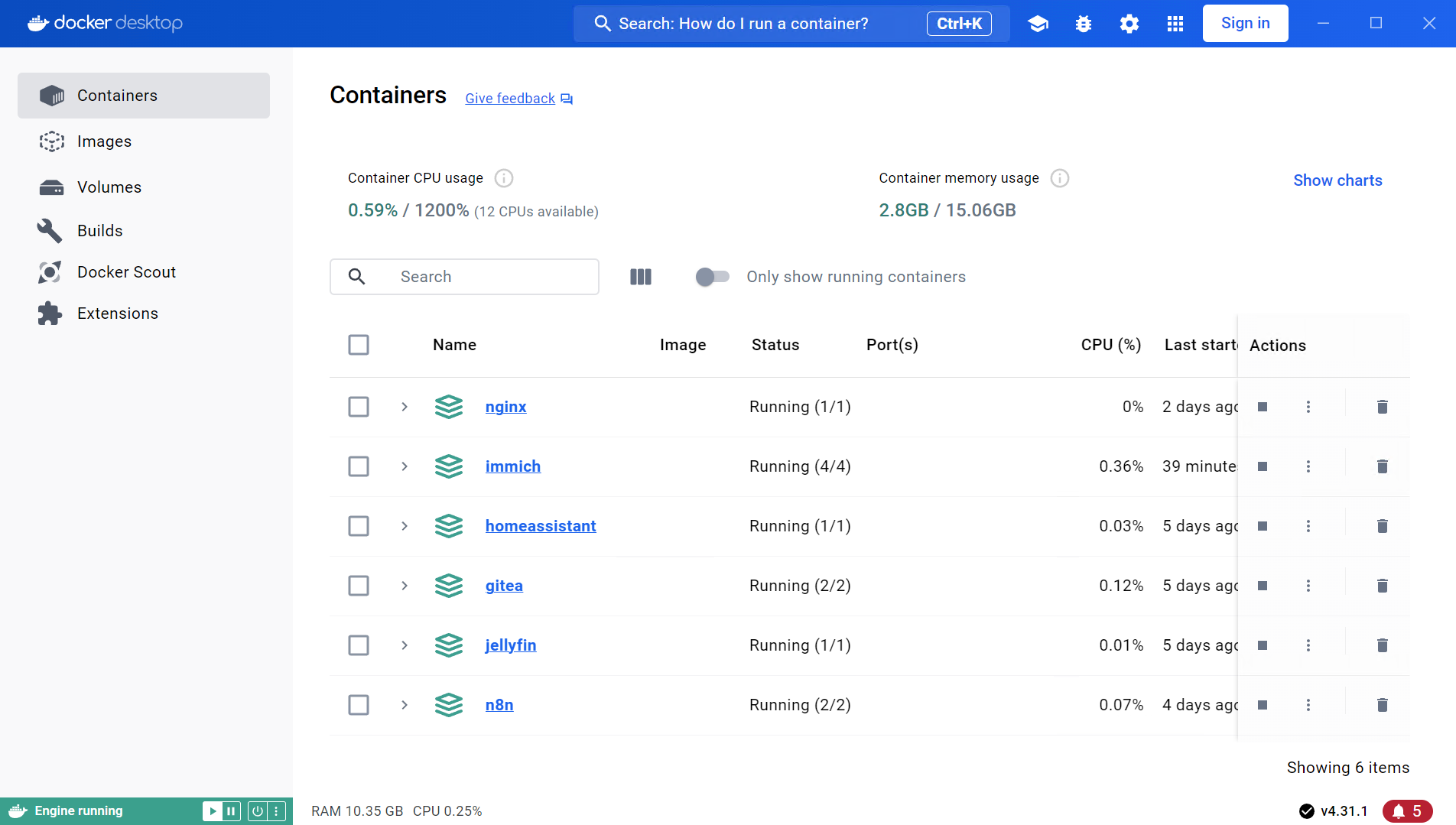The height and width of the screenshot is (825, 1456).
Task: Click the top search bar 'How do I run a container?'
Action: 791,24
